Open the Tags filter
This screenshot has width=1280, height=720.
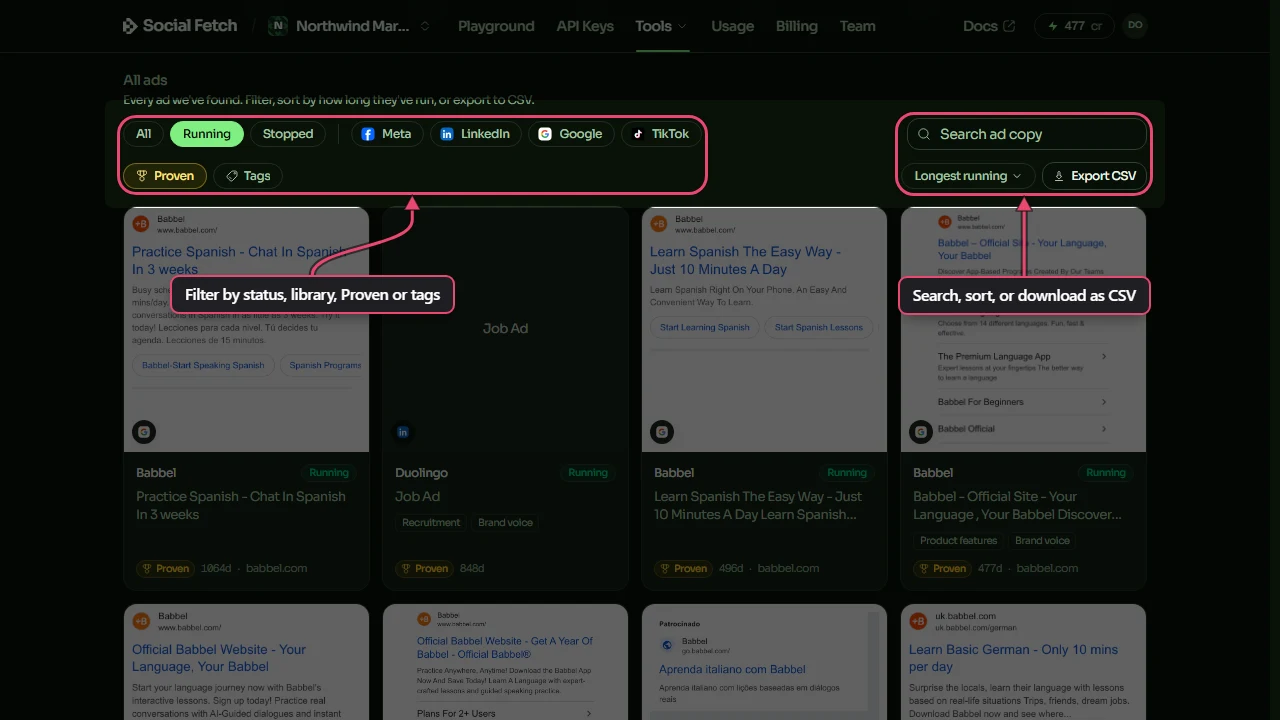[x=248, y=176]
